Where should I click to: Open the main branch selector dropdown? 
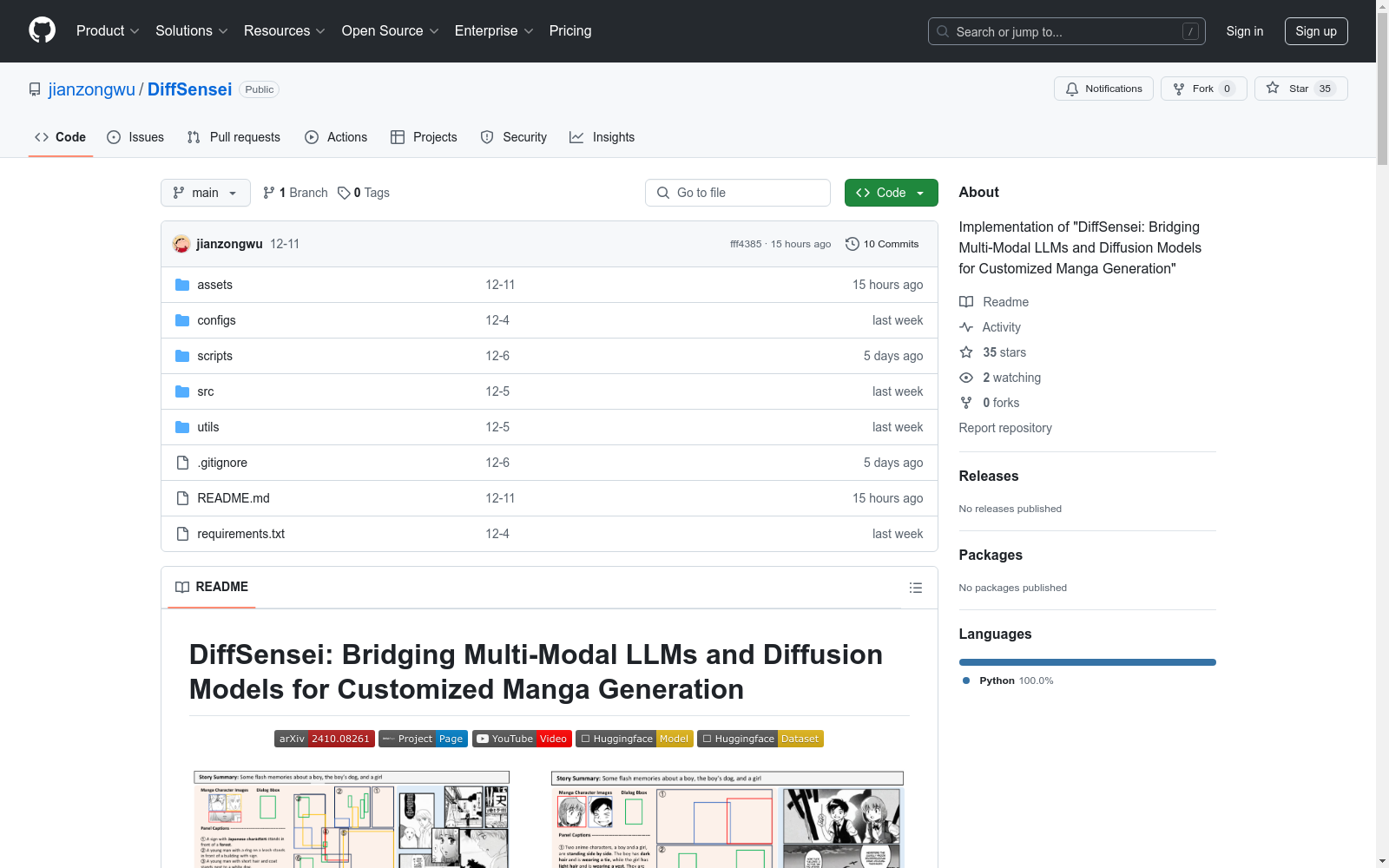206,193
